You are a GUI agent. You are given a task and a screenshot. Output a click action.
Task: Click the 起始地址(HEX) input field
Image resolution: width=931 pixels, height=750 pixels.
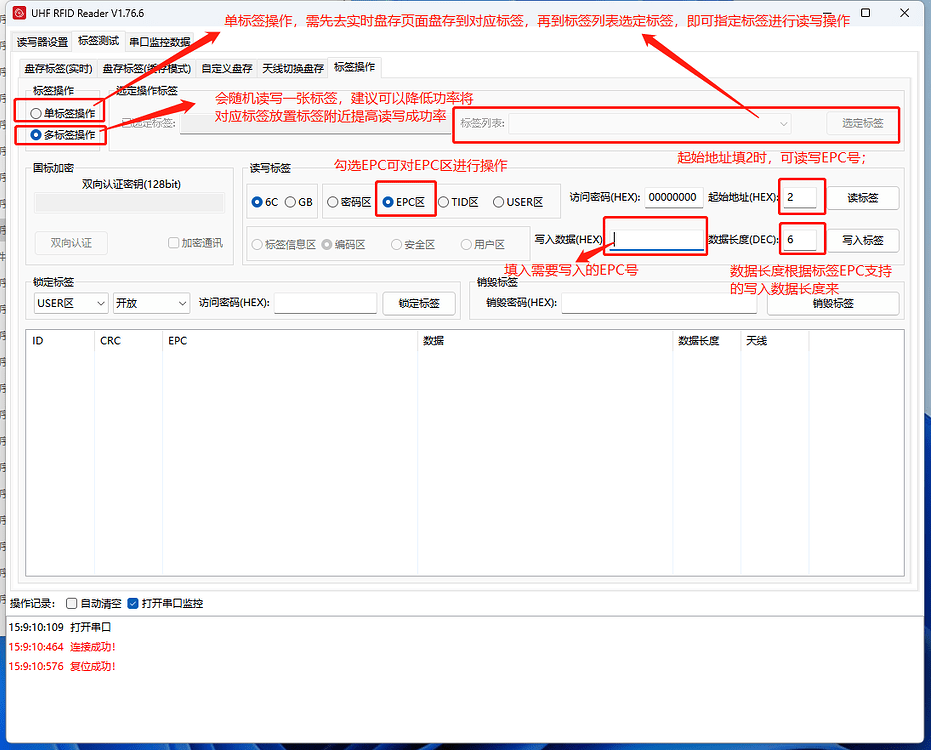pyautogui.click(x=800, y=197)
